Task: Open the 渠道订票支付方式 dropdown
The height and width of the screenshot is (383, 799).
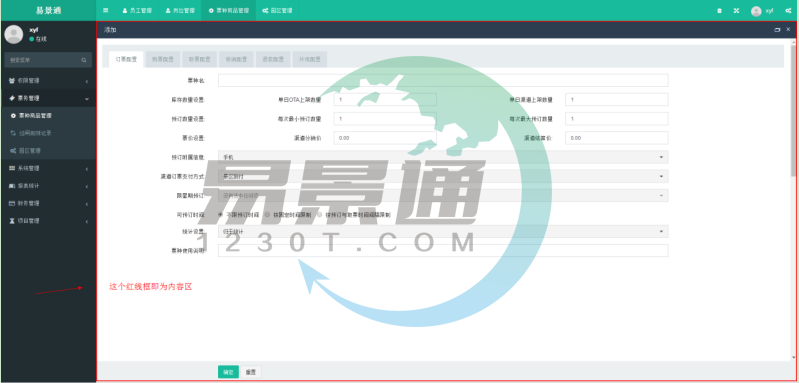Action: [x=443, y=176]
